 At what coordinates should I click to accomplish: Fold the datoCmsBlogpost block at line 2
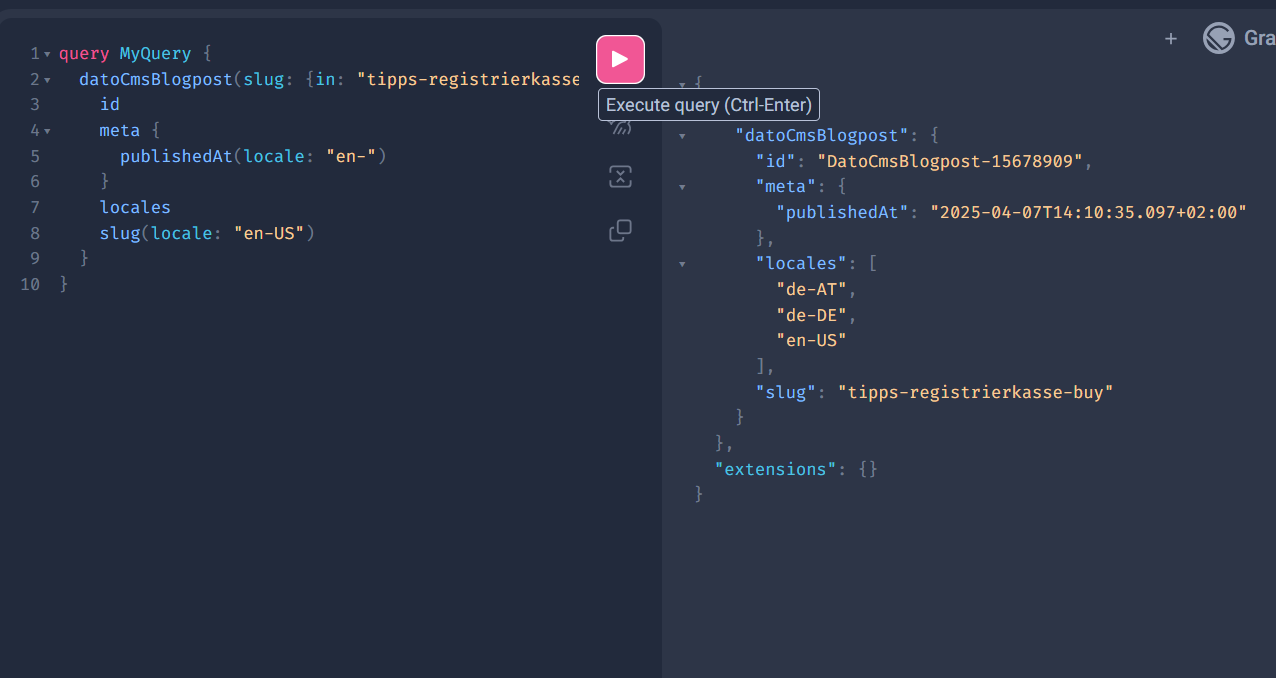47,80
